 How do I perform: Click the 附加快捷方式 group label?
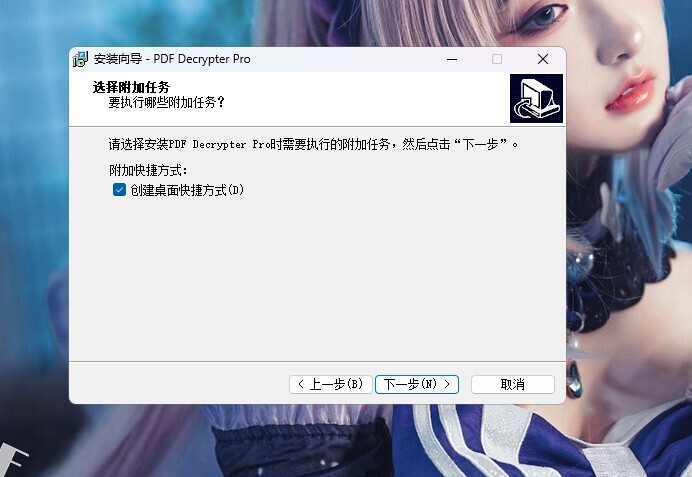pyautogui.click(x=148, y=170)
